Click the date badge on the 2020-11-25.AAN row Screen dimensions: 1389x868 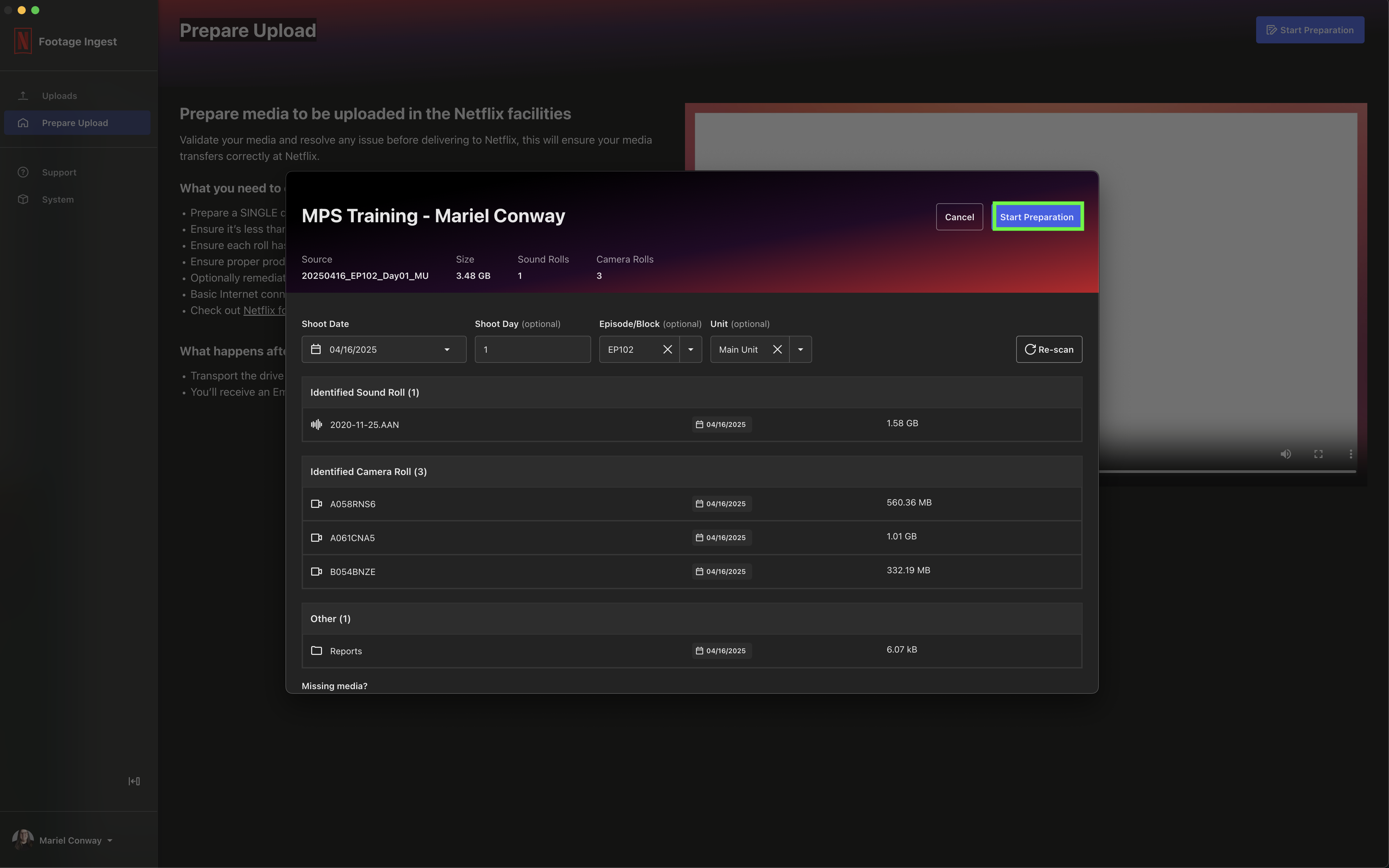[721, 424]
